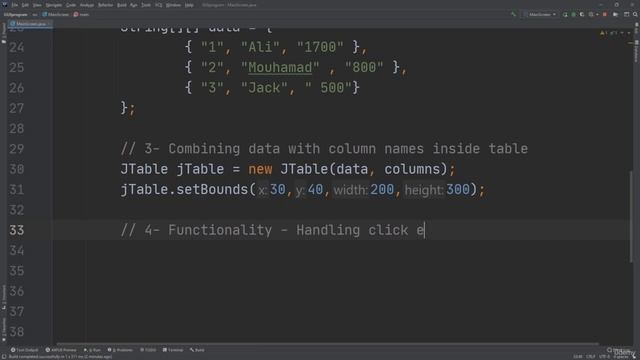Toggle tool window bars icon in status bar
This screenshot has width=640, height=360.
click(4, 357)
